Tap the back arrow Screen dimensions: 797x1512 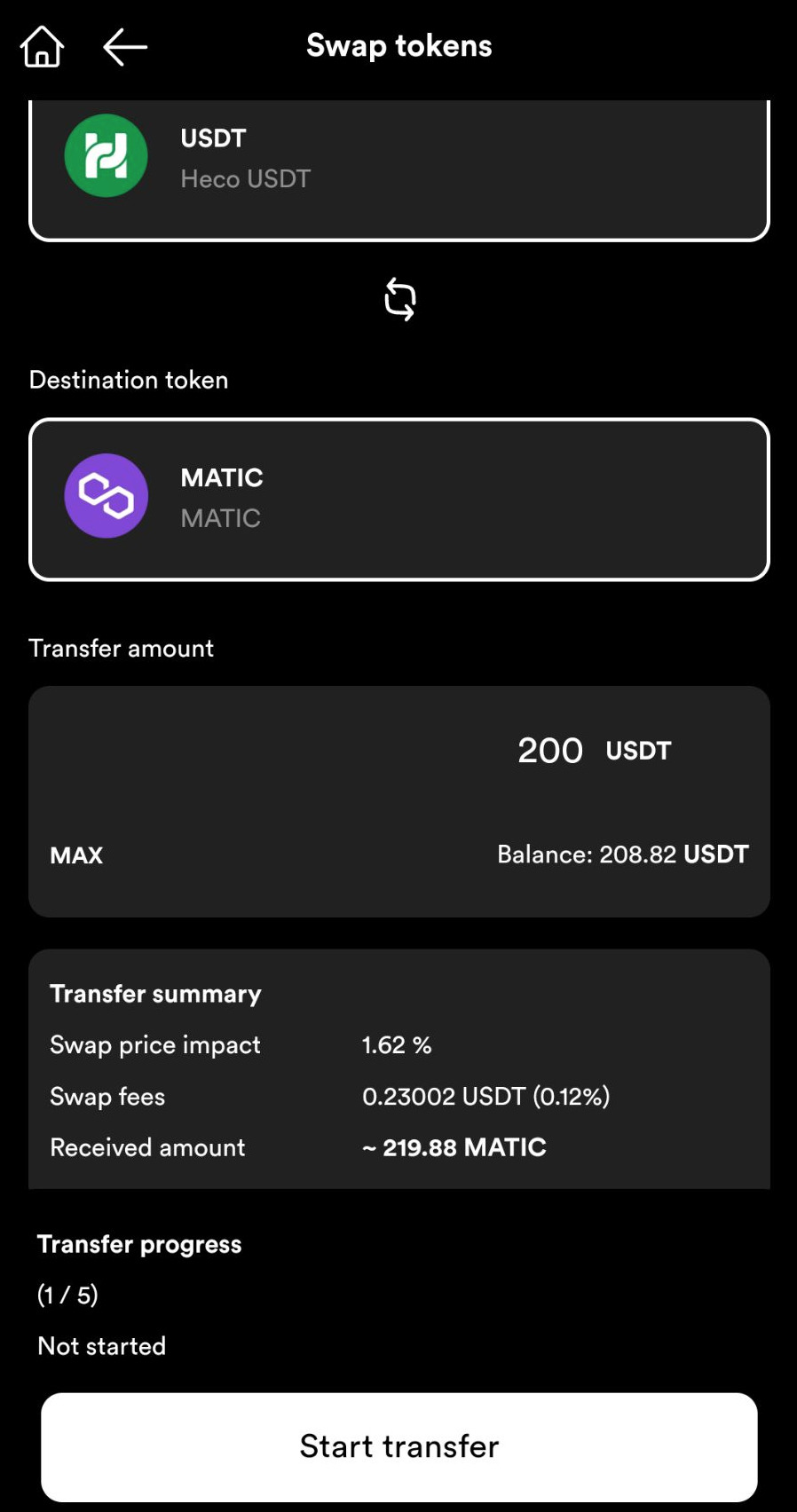(x=124, y=47)
